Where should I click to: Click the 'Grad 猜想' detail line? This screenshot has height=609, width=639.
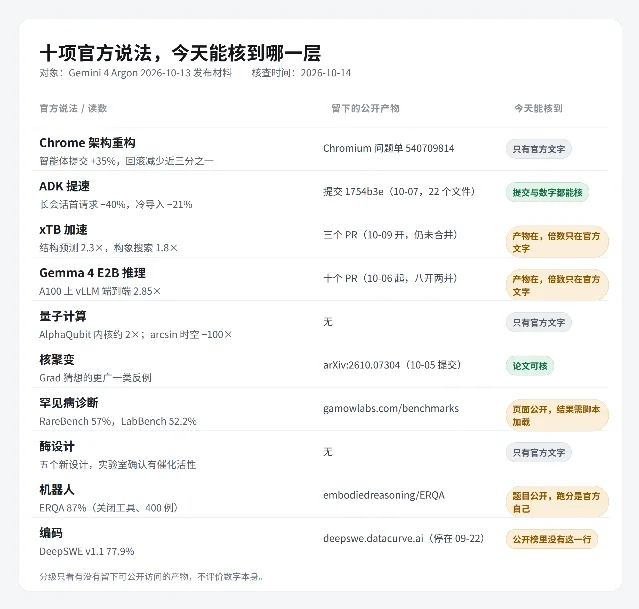(95, 378)
